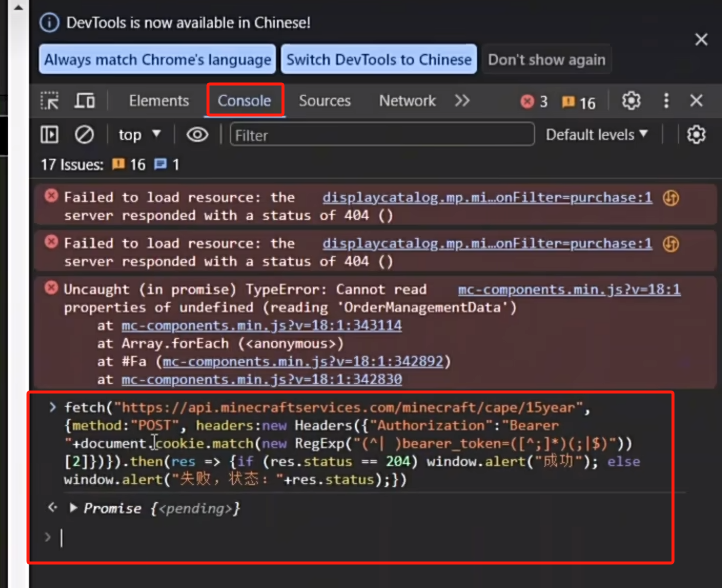Open live expression eye icon
Screen dimensions: 722x588
[198, 135]
